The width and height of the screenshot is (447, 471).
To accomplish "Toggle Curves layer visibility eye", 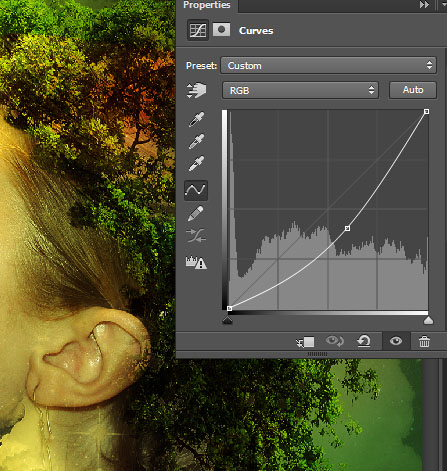I will 396,341.
